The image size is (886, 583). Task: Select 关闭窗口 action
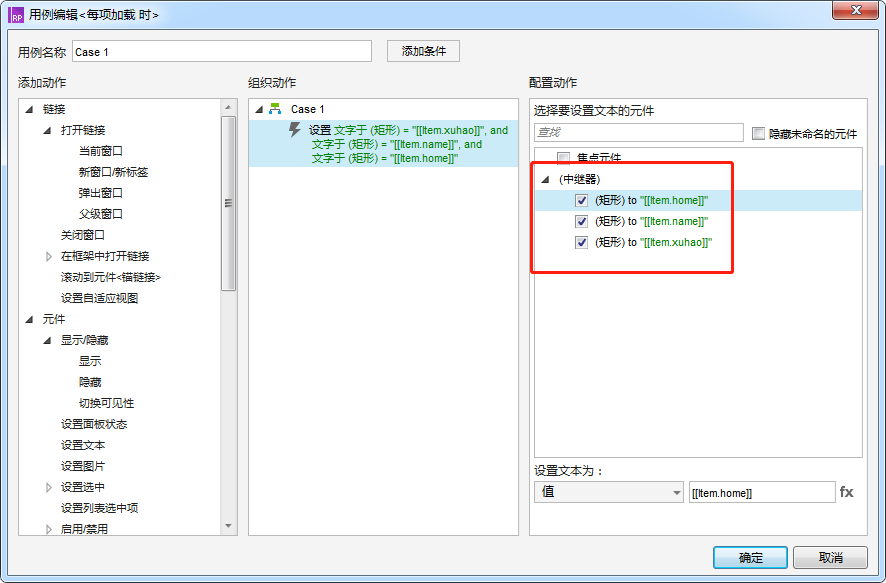pos(82,234)
